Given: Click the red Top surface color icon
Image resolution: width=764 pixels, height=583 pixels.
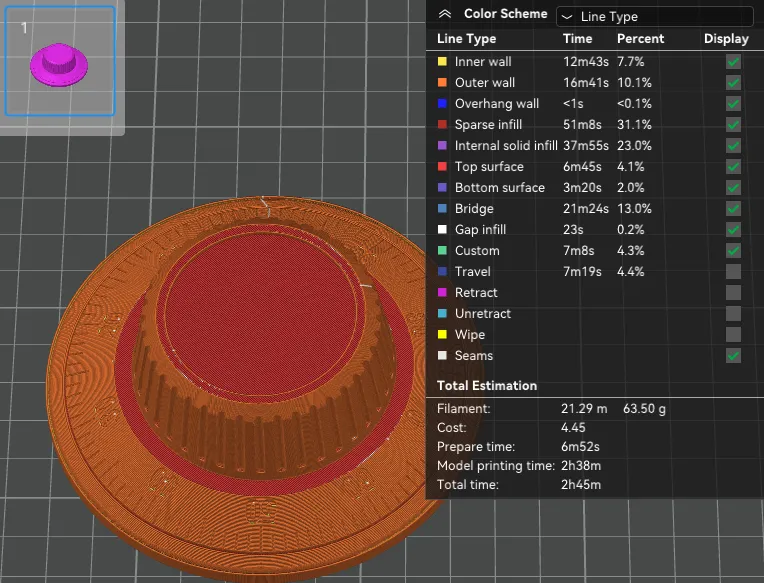Looking at the screenshot, I should (442, 167).
